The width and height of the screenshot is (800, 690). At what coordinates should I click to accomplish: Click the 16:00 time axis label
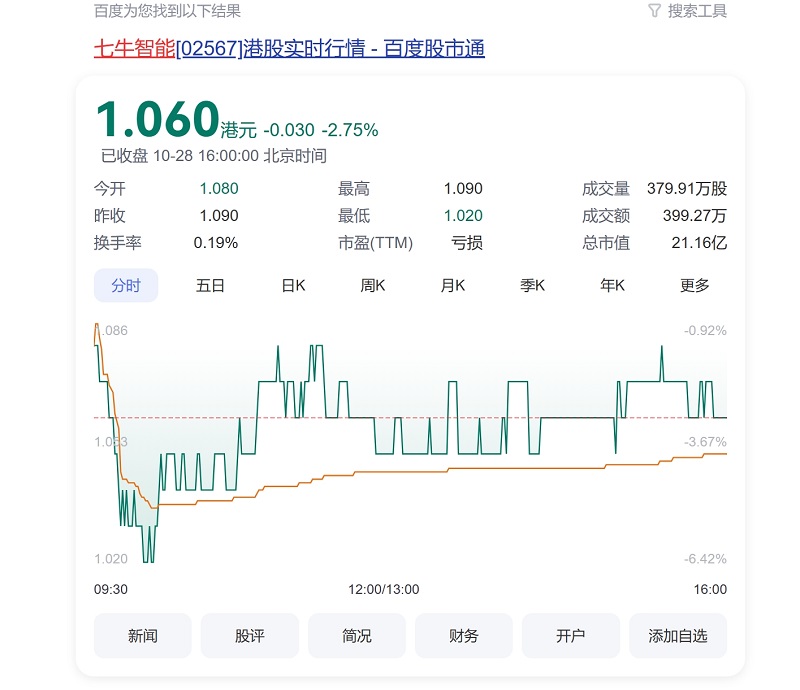click(x=710, y=589)
